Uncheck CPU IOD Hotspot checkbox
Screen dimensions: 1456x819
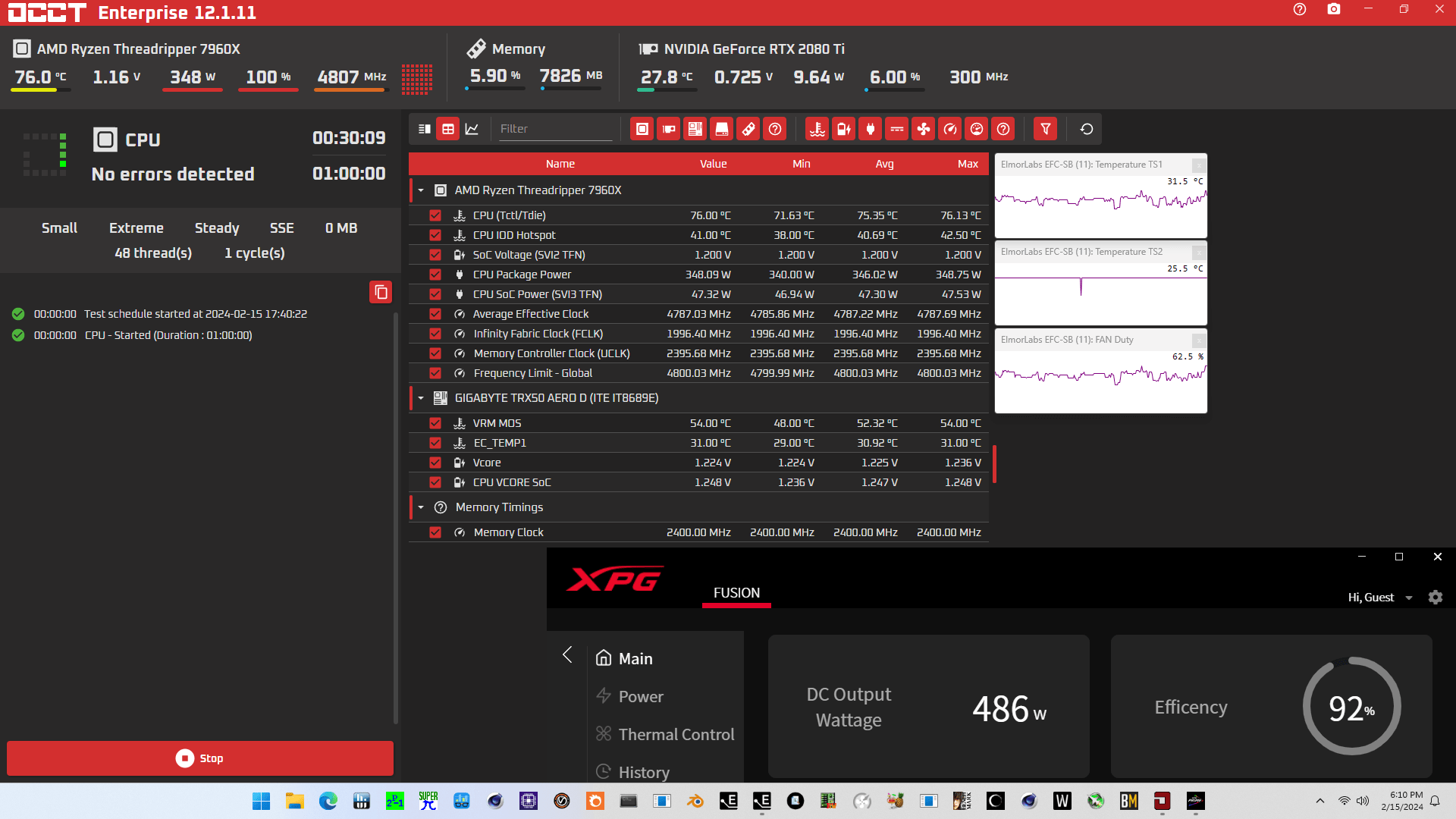(435, 235)
